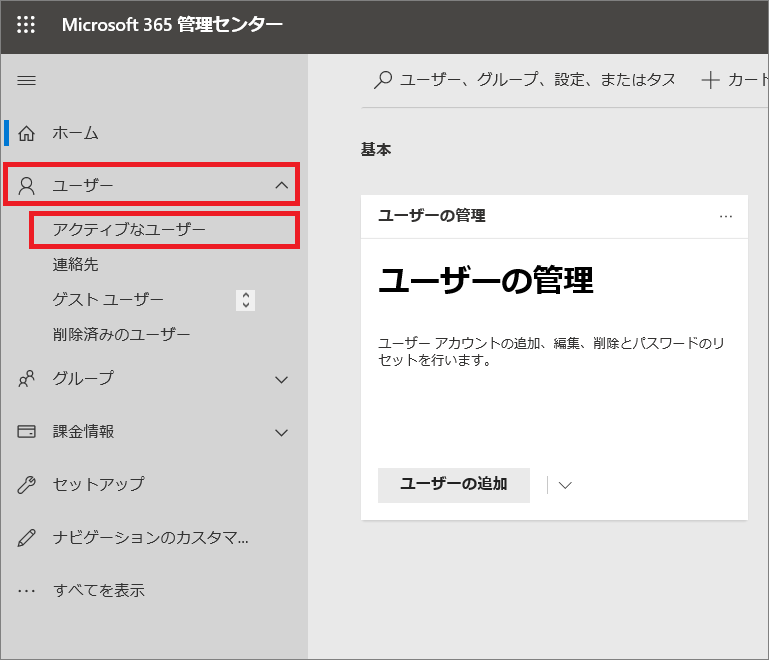Open the ユーザーの管理 card more options ellipsis
The height and width of the screenshot is (660, 769).
point(726,216)
